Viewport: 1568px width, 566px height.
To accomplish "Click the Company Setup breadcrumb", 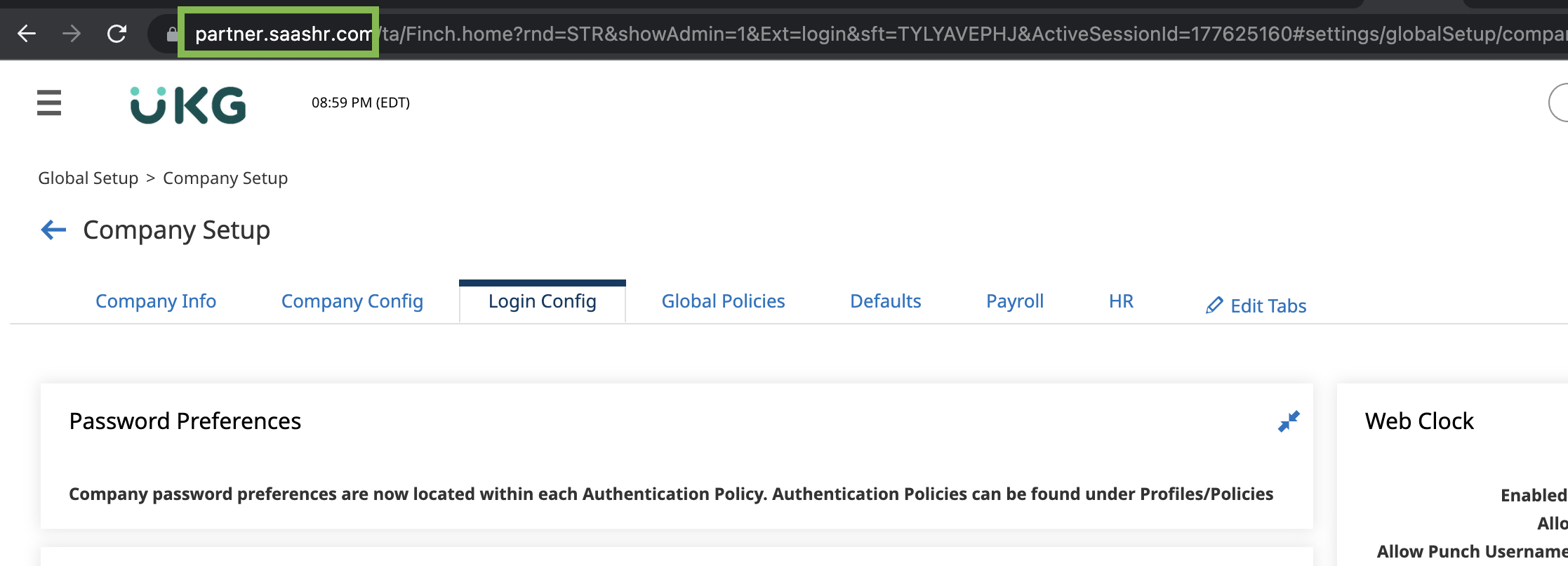I will [x=225, y=178].
